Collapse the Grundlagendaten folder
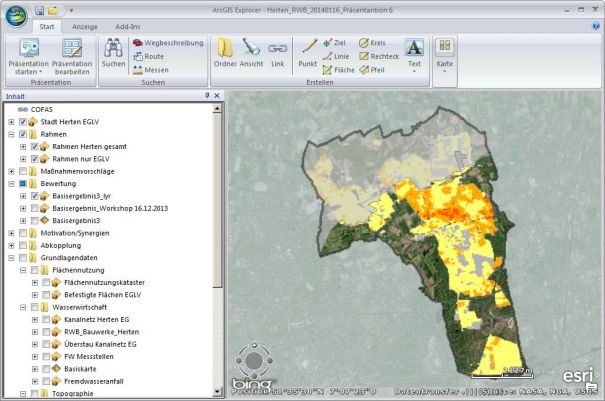 11,258
